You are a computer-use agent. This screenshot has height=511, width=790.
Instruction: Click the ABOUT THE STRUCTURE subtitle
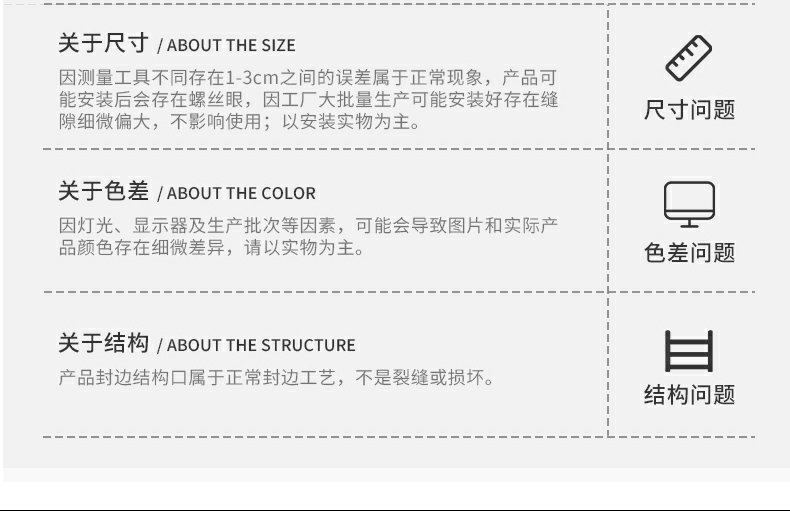[261, 345]
